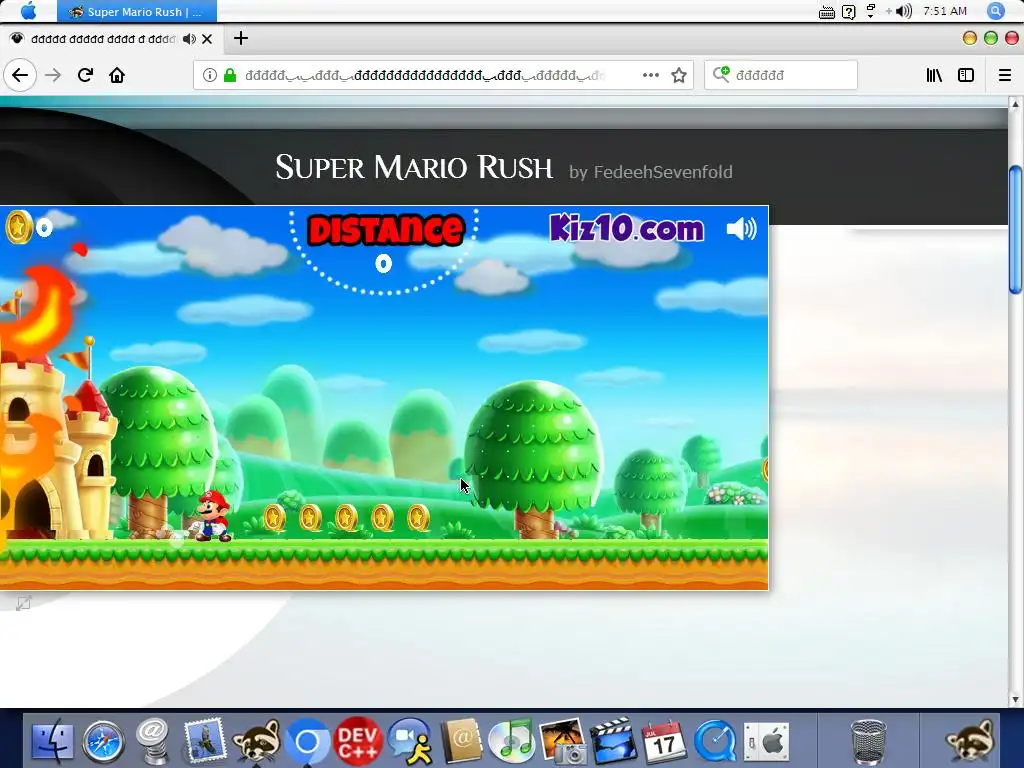Click the coin counter icon in game
1024x768 pixels.
tap(18, 227)
